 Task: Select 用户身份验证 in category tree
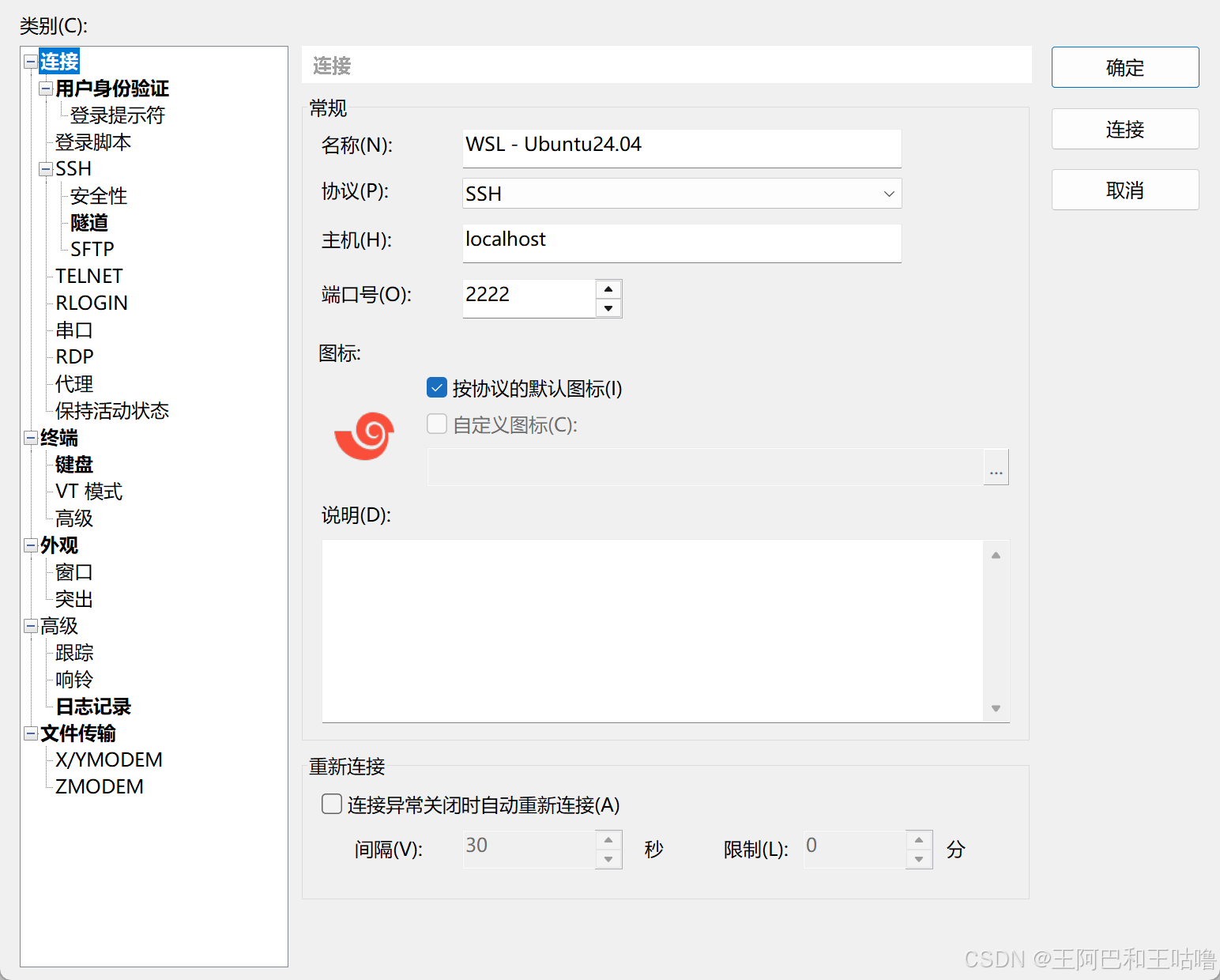112,89
